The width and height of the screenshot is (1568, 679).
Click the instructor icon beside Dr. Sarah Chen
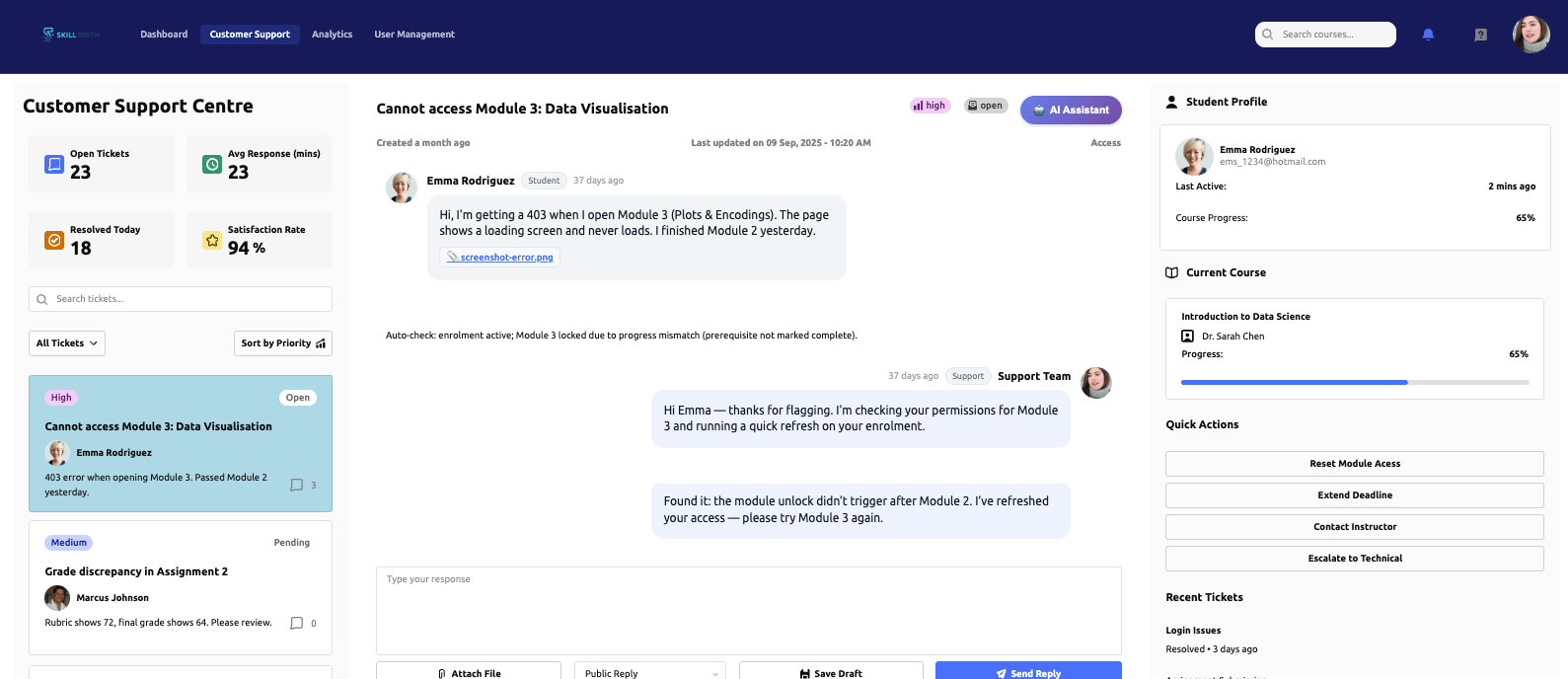(x=1188, y=337)
